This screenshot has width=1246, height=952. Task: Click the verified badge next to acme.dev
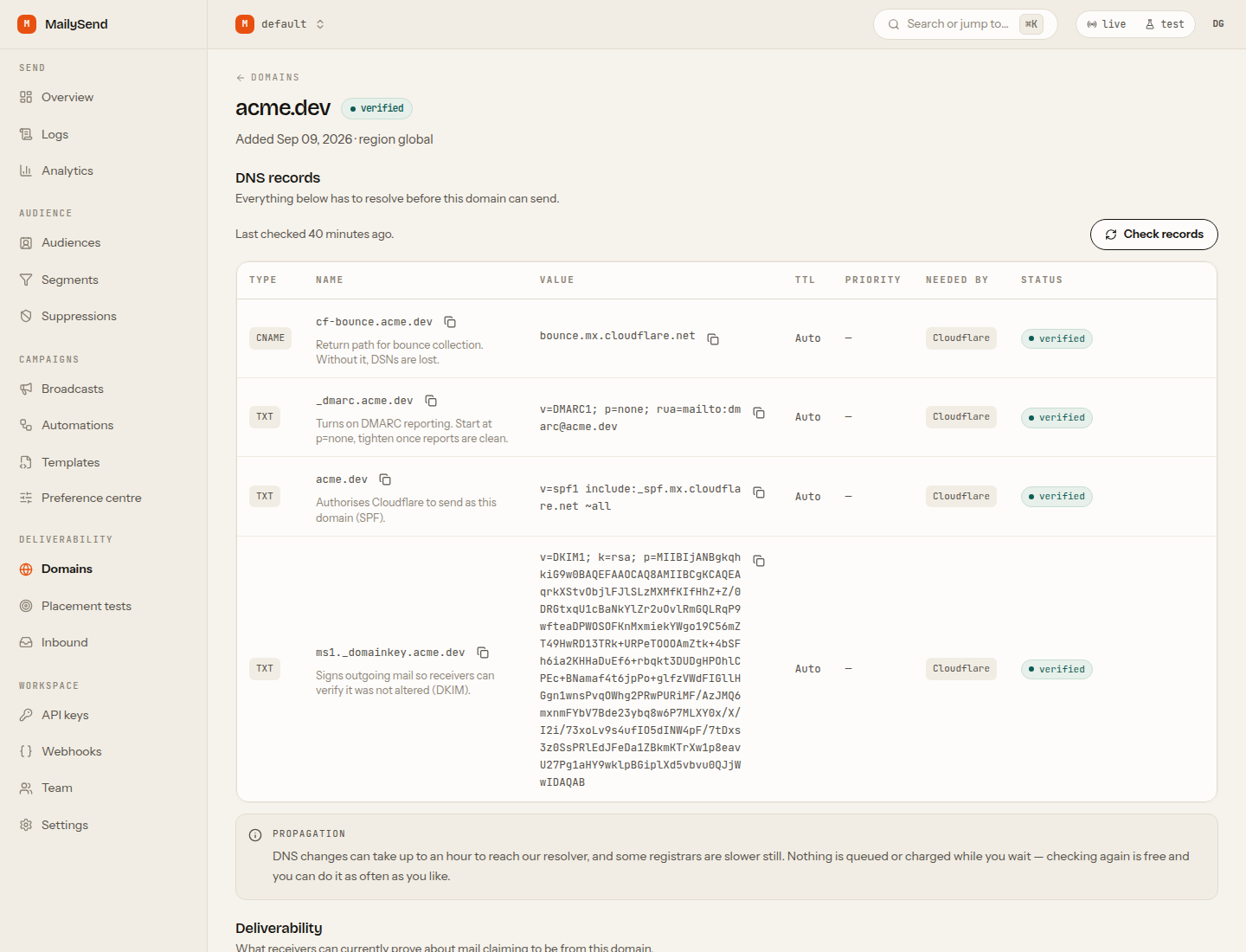[x=376, y=108]
